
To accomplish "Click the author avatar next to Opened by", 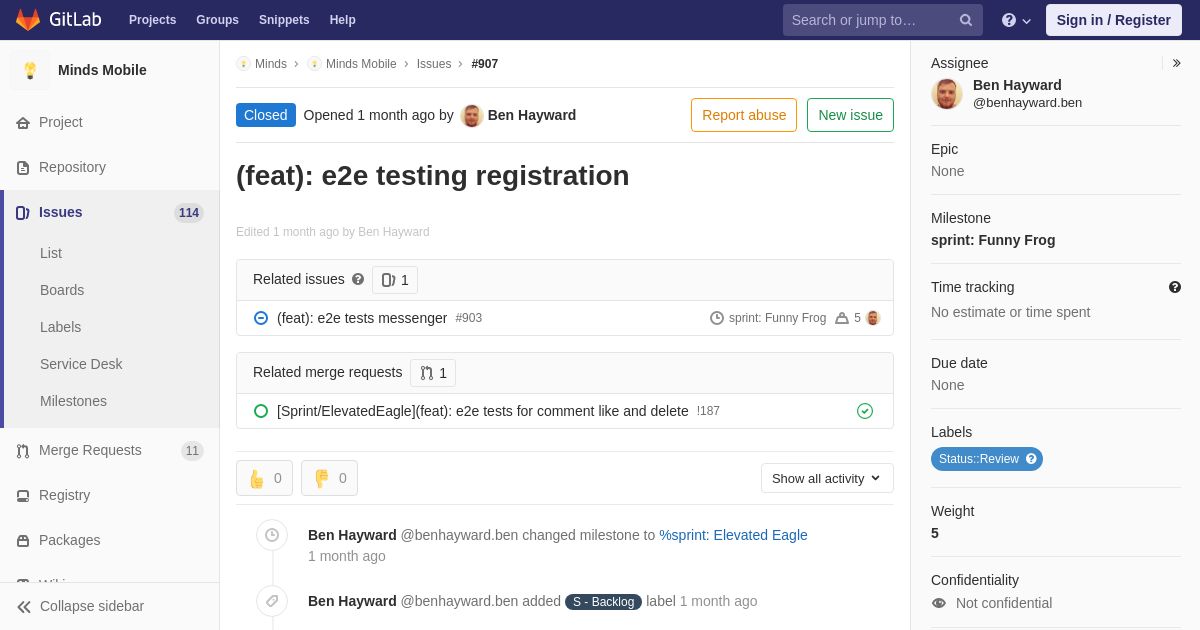I will point(472,115).
